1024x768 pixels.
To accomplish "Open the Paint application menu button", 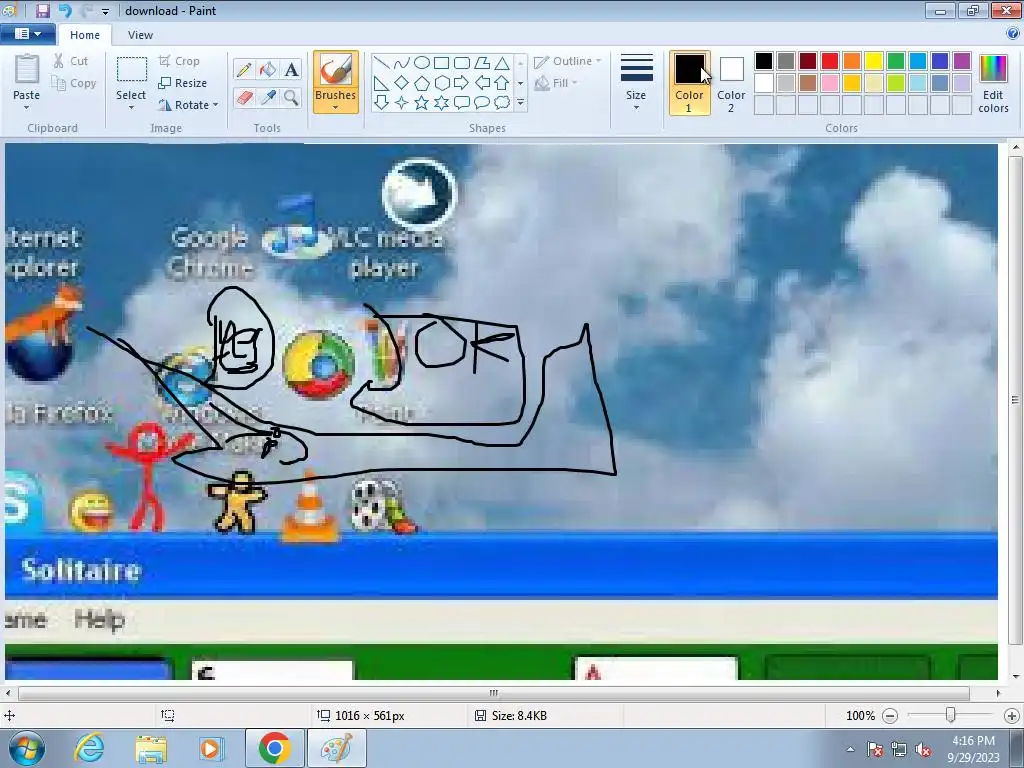I will pyautogui.click(x=27, y=34).
